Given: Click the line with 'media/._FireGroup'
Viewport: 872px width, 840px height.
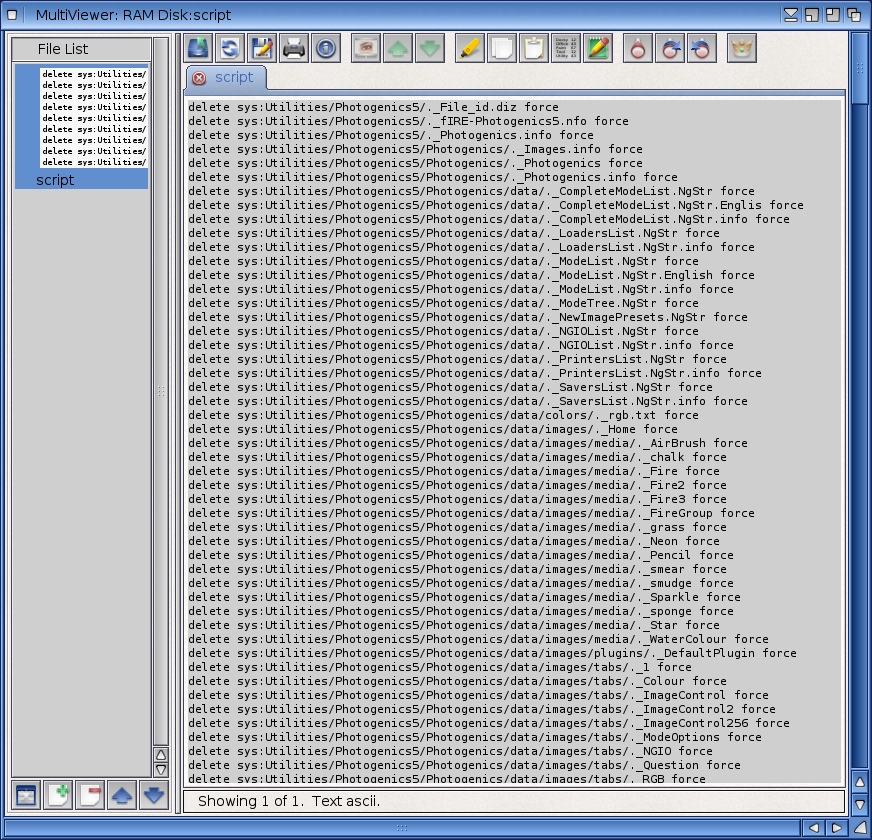Looking at the screenshot, I should click(471, 512).
